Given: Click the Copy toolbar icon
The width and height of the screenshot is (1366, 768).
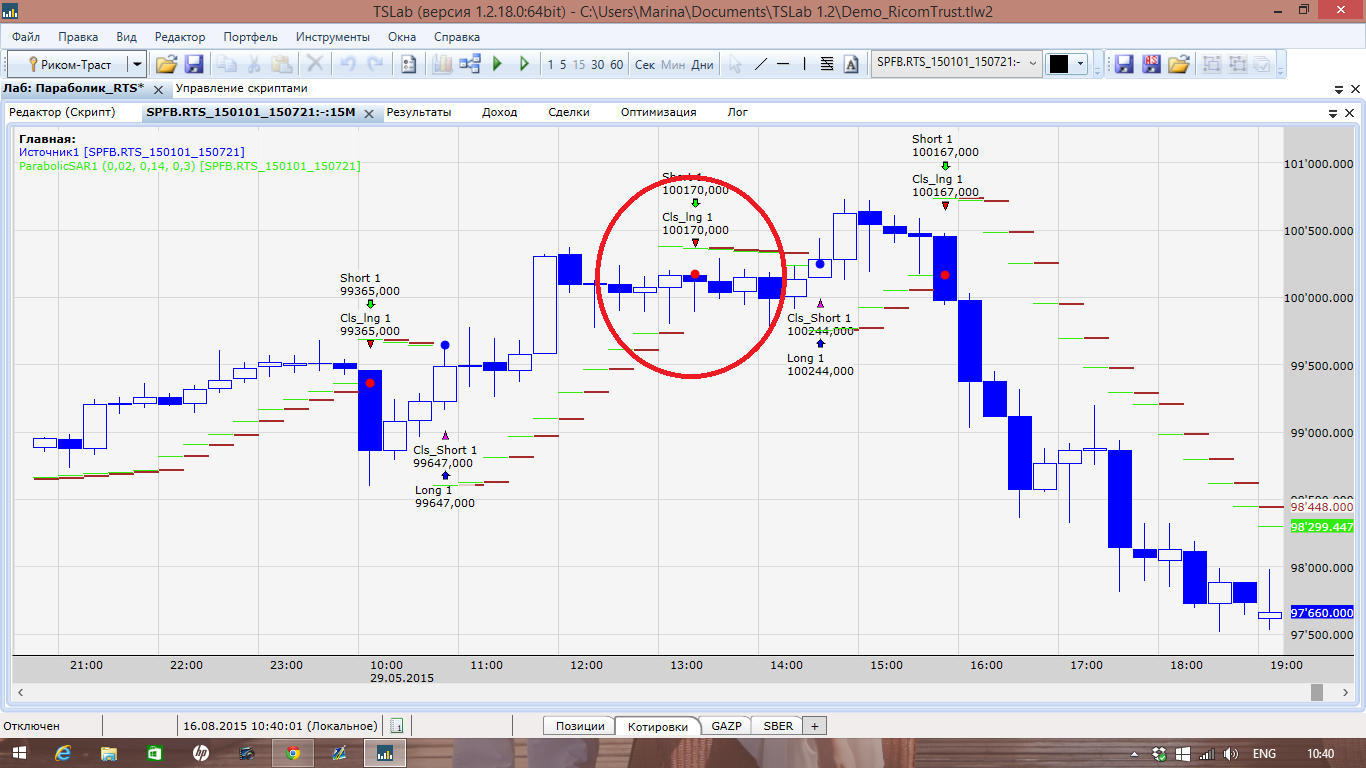Looking at the screenshot, I should (227, 64).
